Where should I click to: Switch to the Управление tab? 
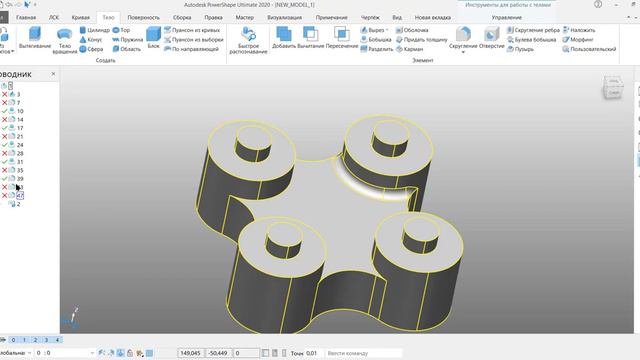tap(507, 18)
